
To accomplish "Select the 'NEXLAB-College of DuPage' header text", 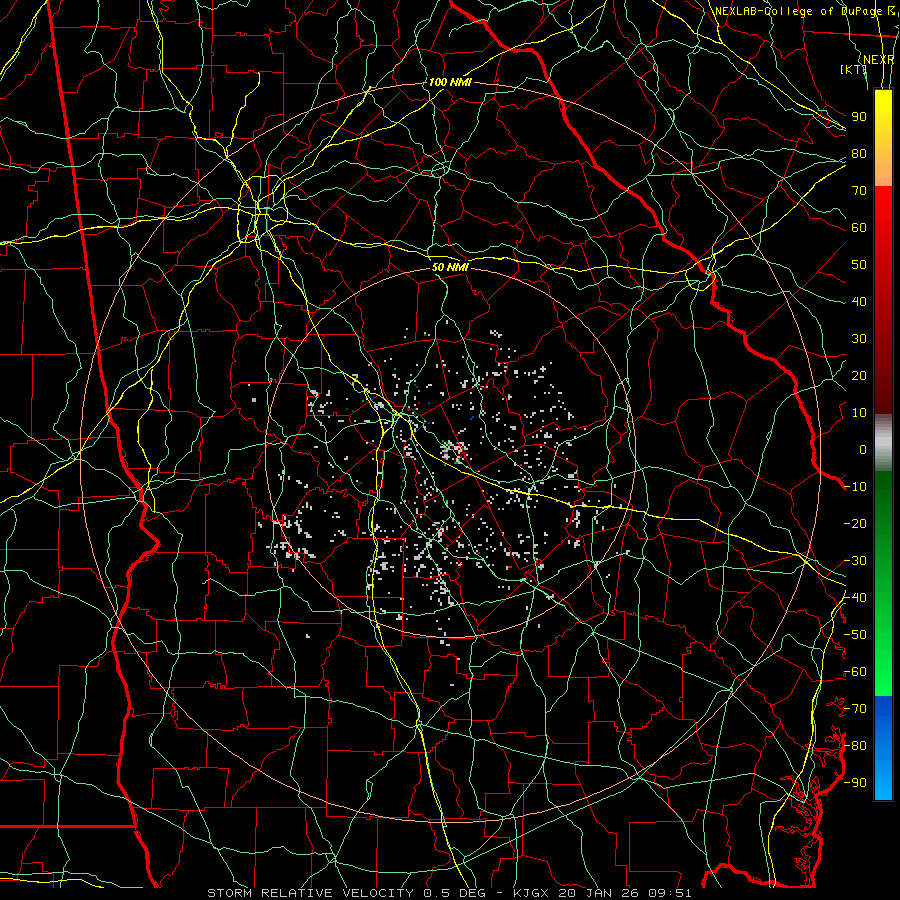I will 798,11.
